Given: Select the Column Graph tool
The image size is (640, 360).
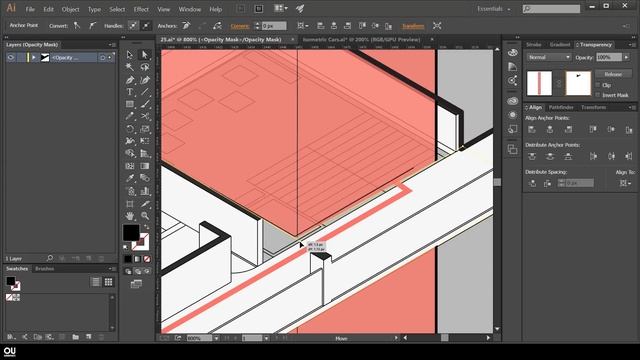Looking at the screenshot, I should pos(144,191).
